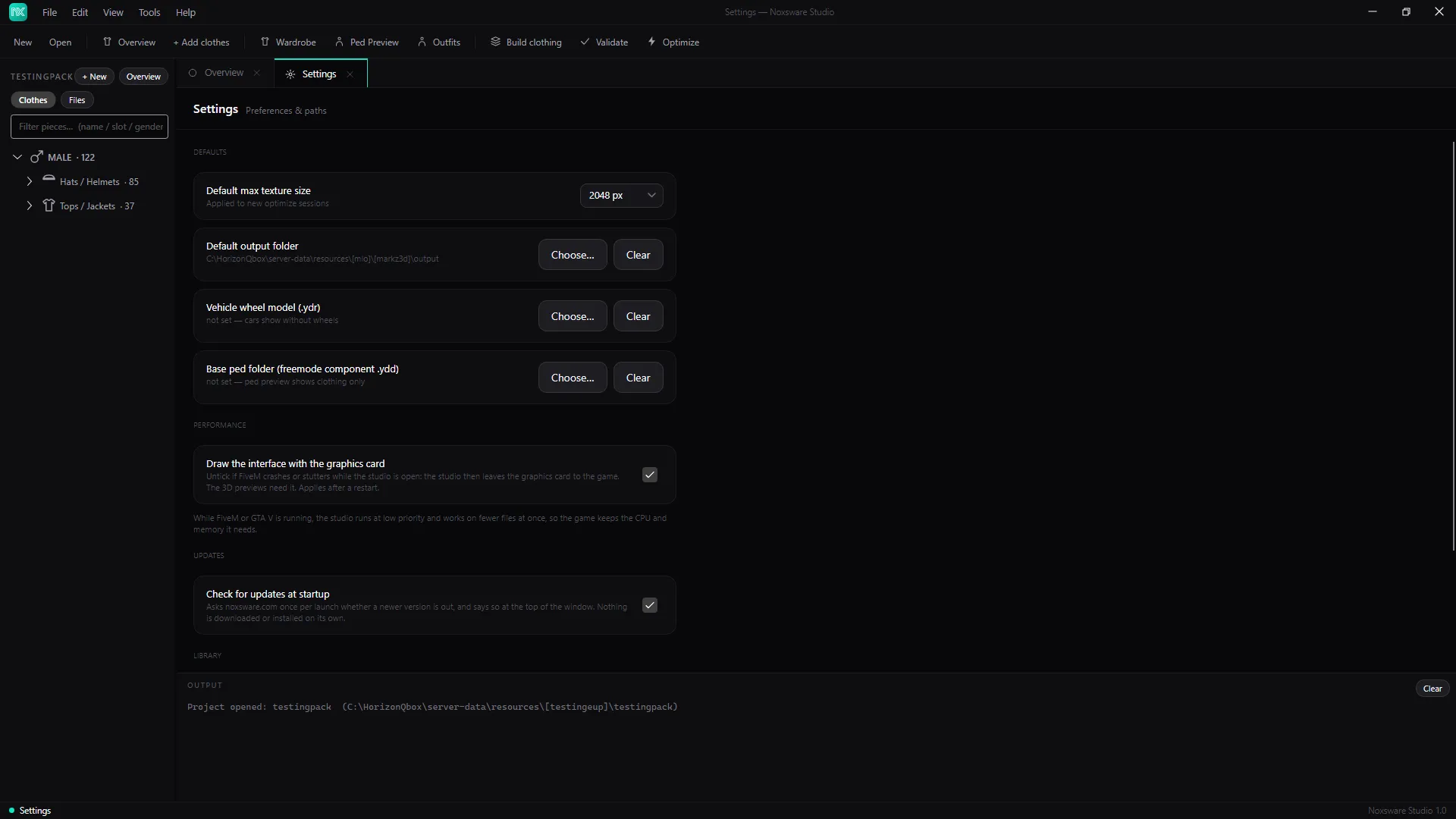Switch to the Overview document tab
This screenshot has height=819, width=1456.
224,73
